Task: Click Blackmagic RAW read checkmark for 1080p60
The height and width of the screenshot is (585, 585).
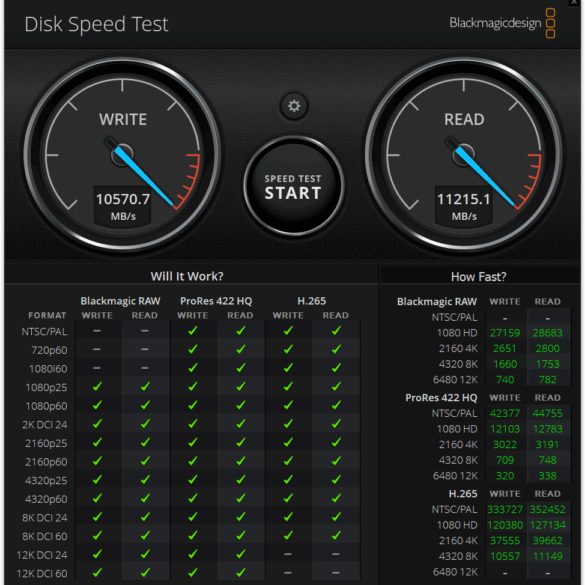Action: click(145, 405)
